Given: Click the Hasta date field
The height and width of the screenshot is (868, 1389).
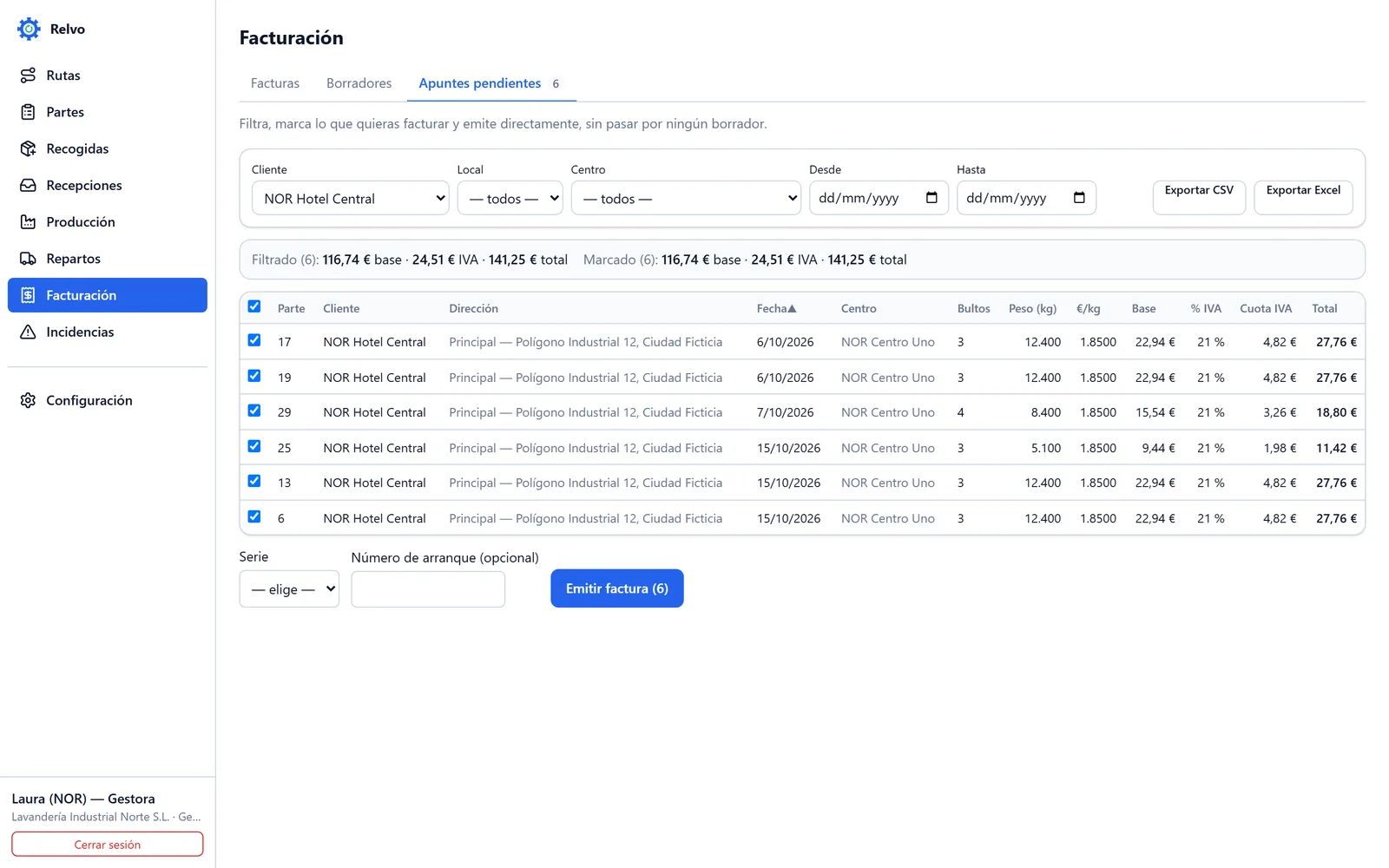Looking at the screenshot, I should (1026, 198).
